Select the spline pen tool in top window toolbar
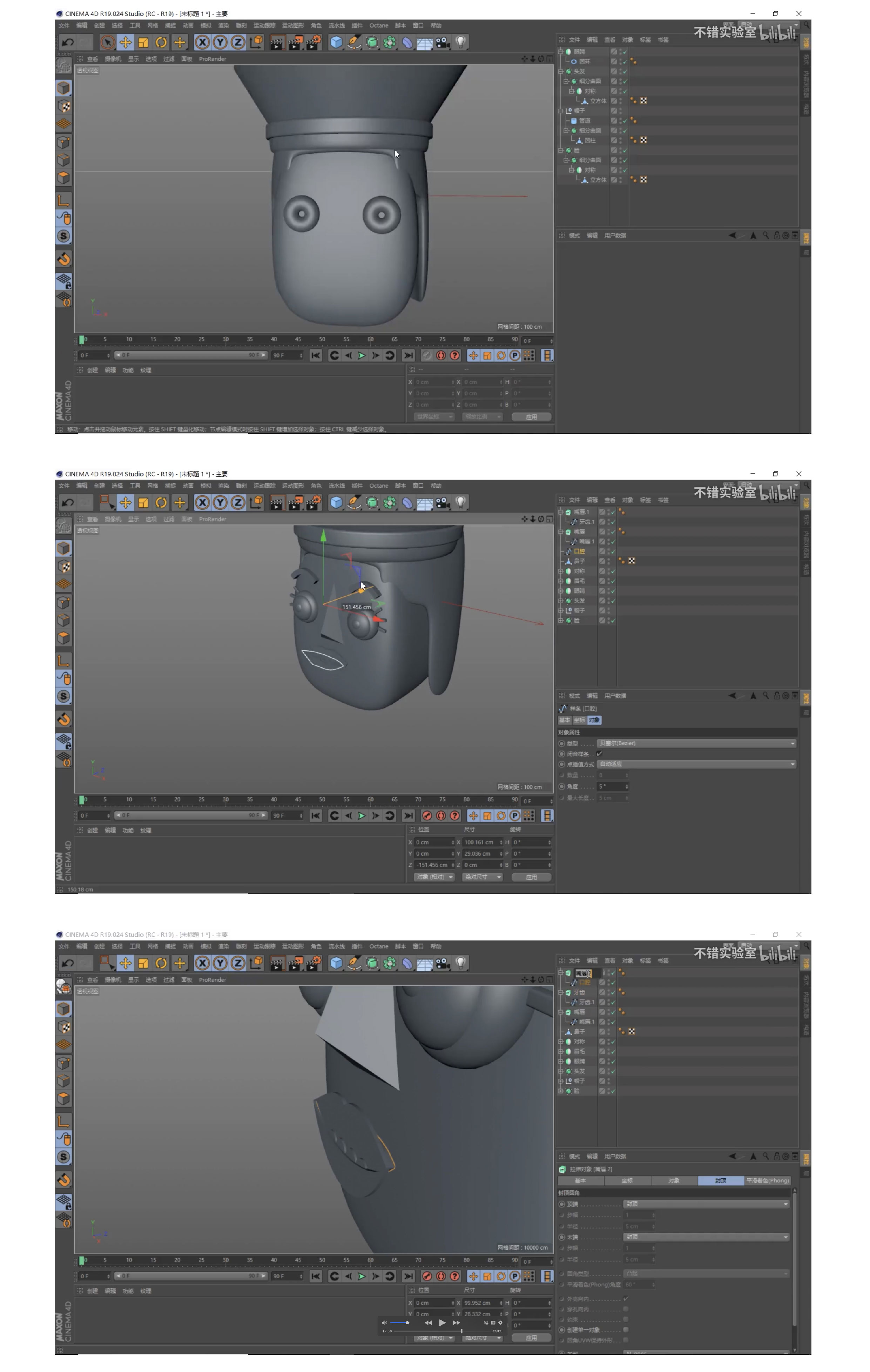Image resolution: width=870 pixels, height=1372 pixels. click(353, 42)
